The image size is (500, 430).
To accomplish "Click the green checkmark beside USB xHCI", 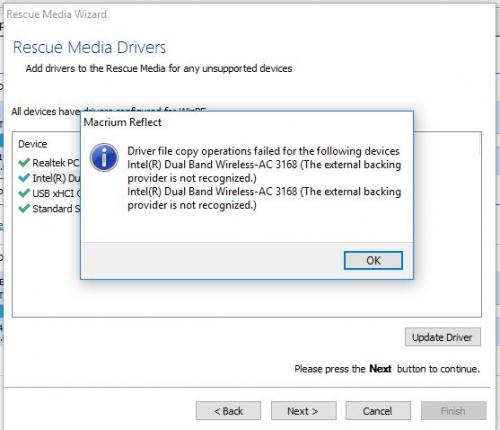I will pos(24,193).
